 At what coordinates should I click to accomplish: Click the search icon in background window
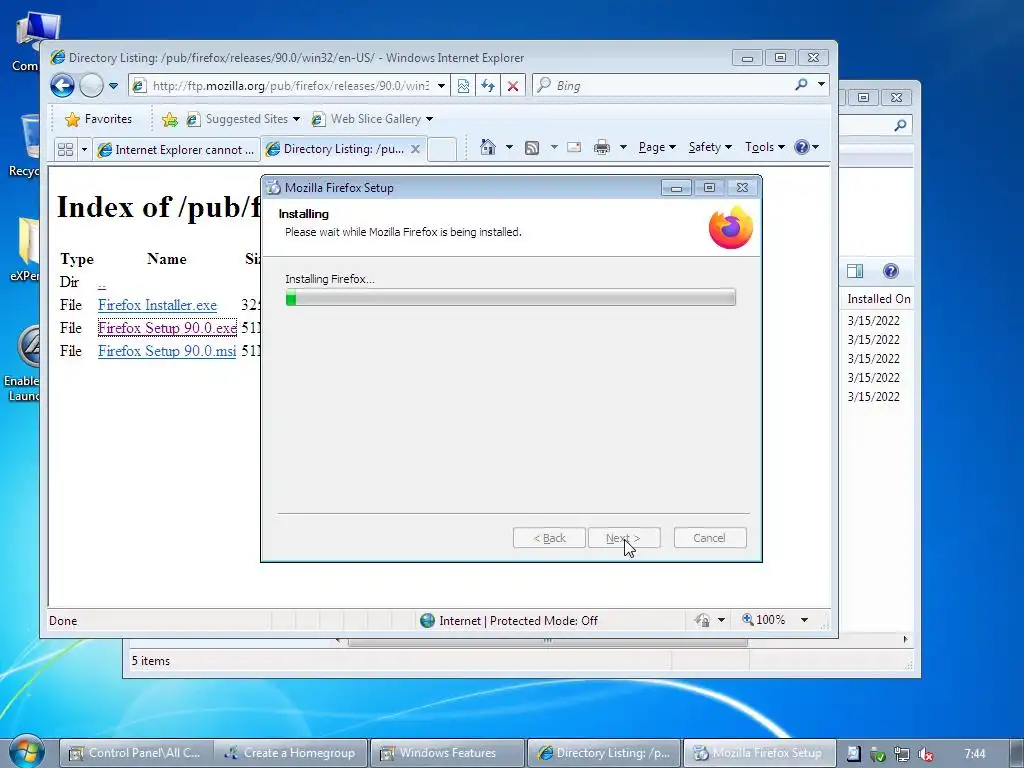[901, 125]
